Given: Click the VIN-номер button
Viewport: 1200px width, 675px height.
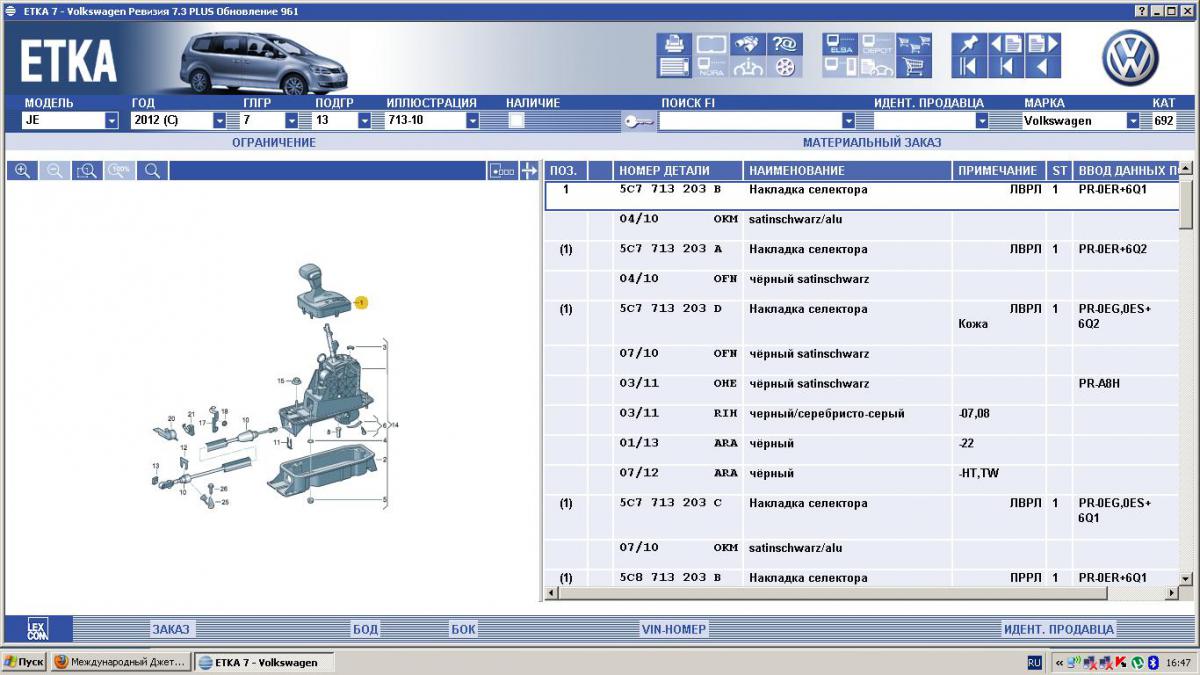Looking at the screenshot, I should tap(673, 629).
